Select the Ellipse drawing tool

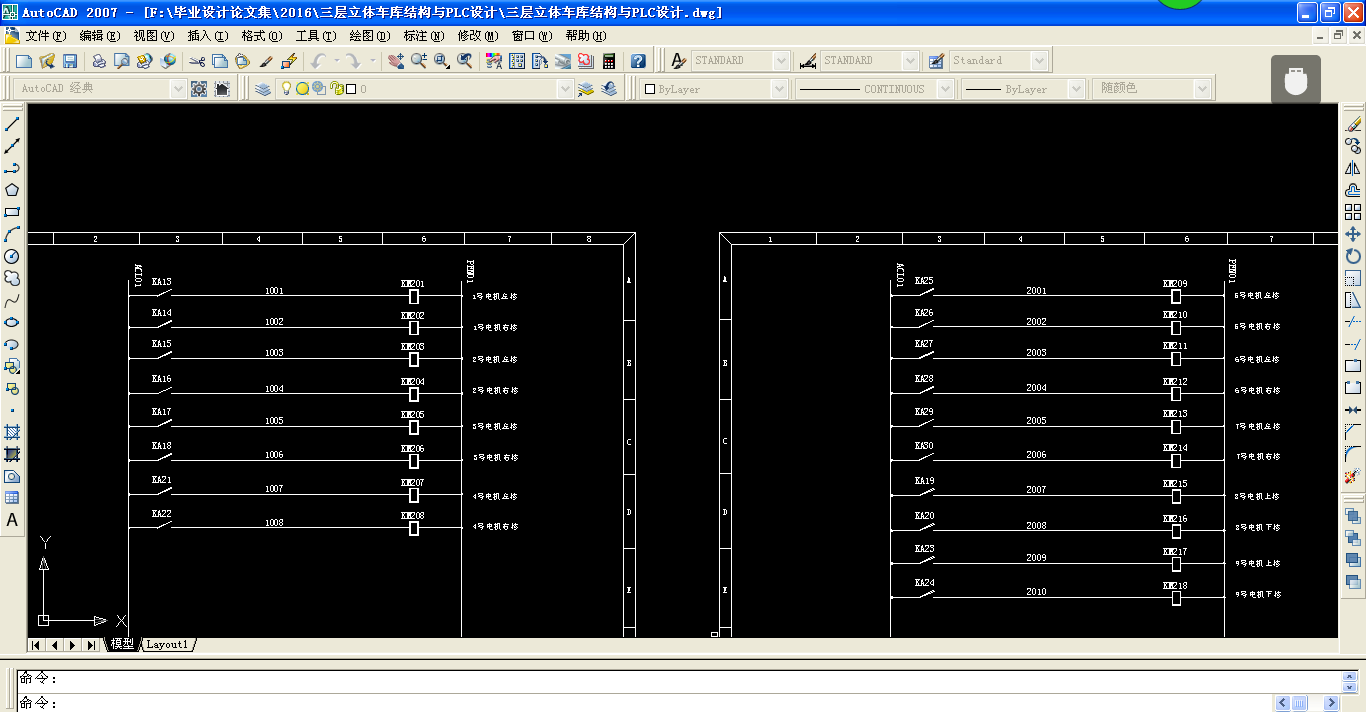[x=12, y=322]
